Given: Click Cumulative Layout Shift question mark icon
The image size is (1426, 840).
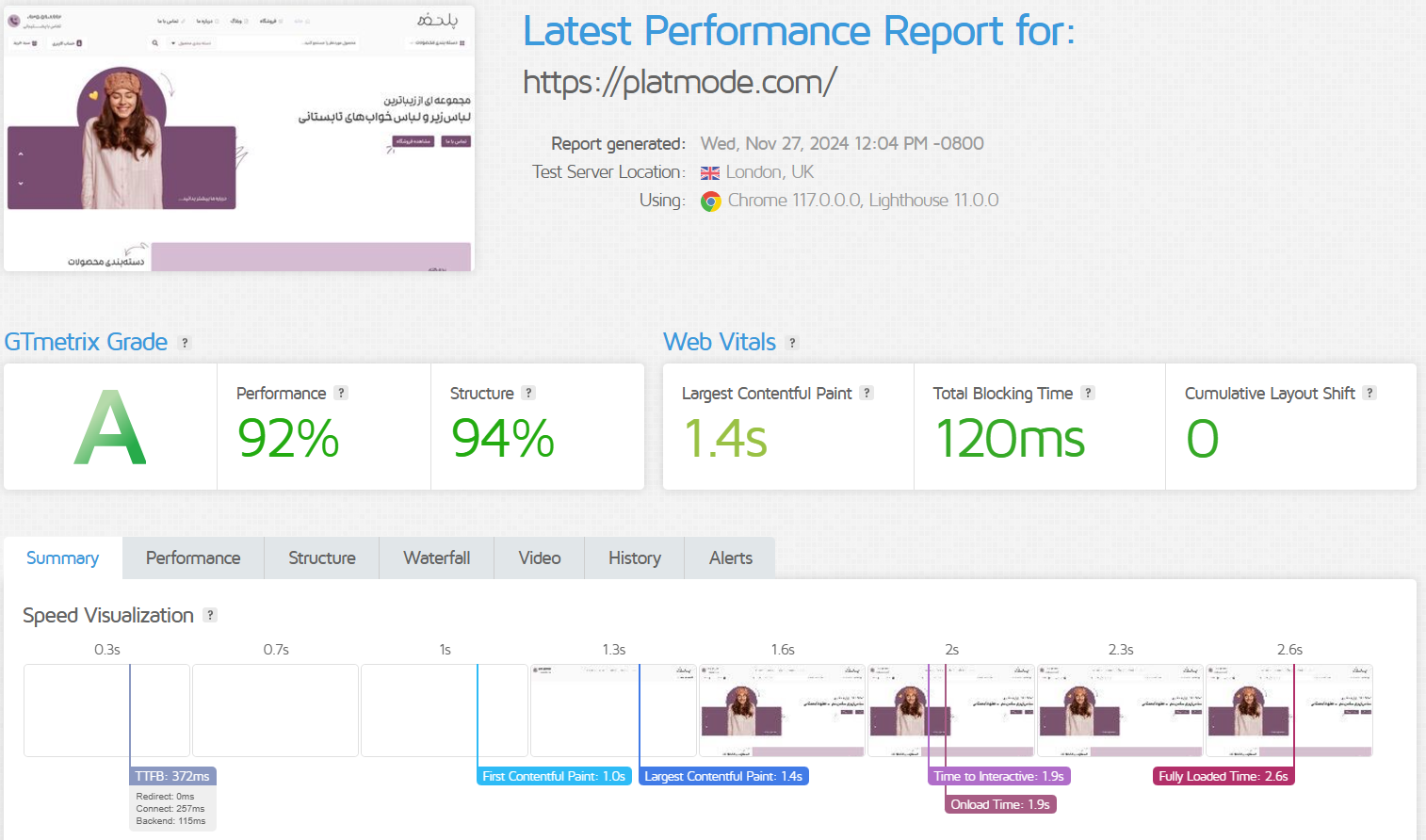Looking at the screenshot, I should point(1369,394).
